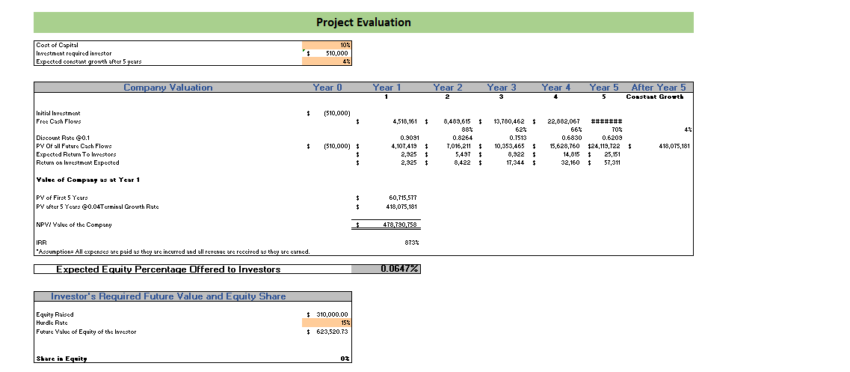
Task: Click the Hurdle Rate 15% cell
Action: [x=327, y=322]
